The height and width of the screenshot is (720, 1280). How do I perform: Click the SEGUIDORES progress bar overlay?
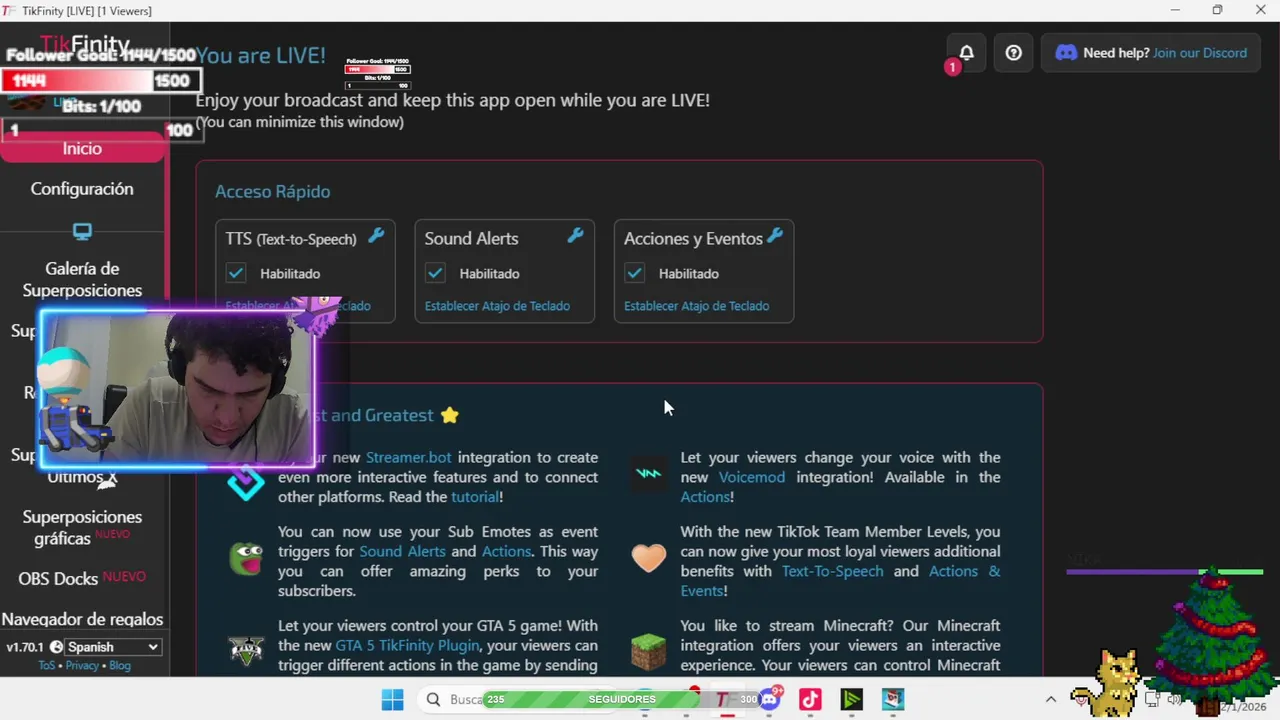point(622,699)
